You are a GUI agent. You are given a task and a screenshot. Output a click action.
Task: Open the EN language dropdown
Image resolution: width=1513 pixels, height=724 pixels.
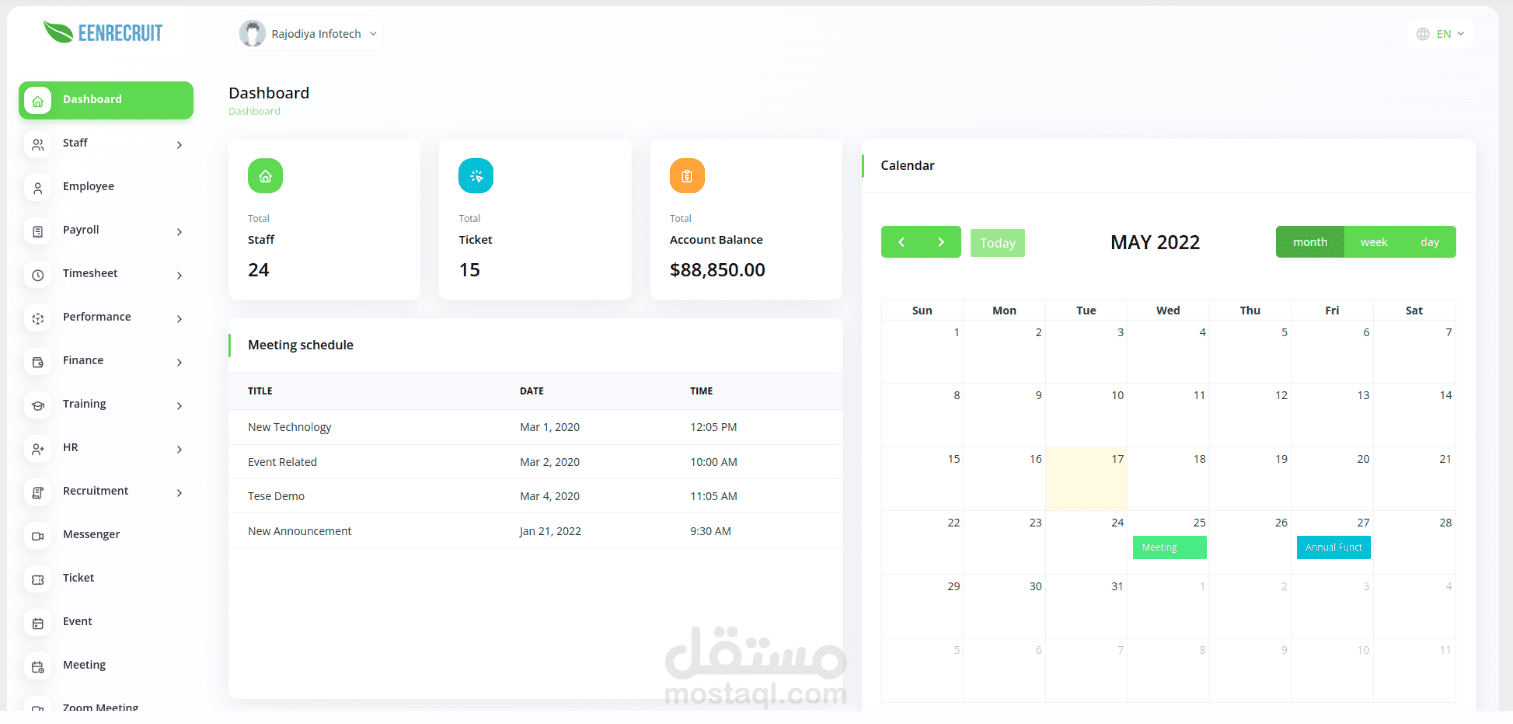pyautogui.click(x=1440, y=32)
